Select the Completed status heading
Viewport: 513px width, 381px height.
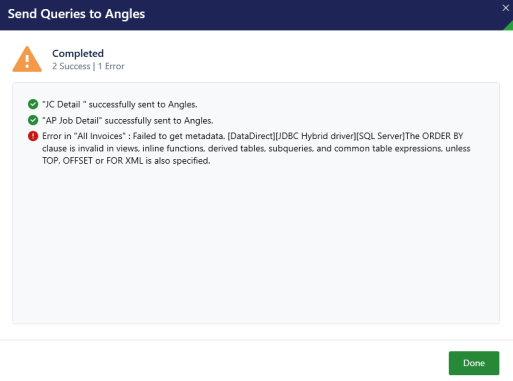pos(78,53)
